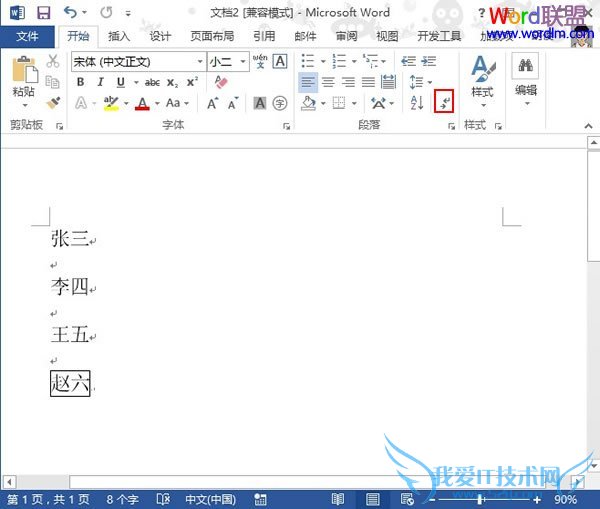The image size is (600, 509).
Task: Copy the selection using the copy icon
Action: point(53,82)
